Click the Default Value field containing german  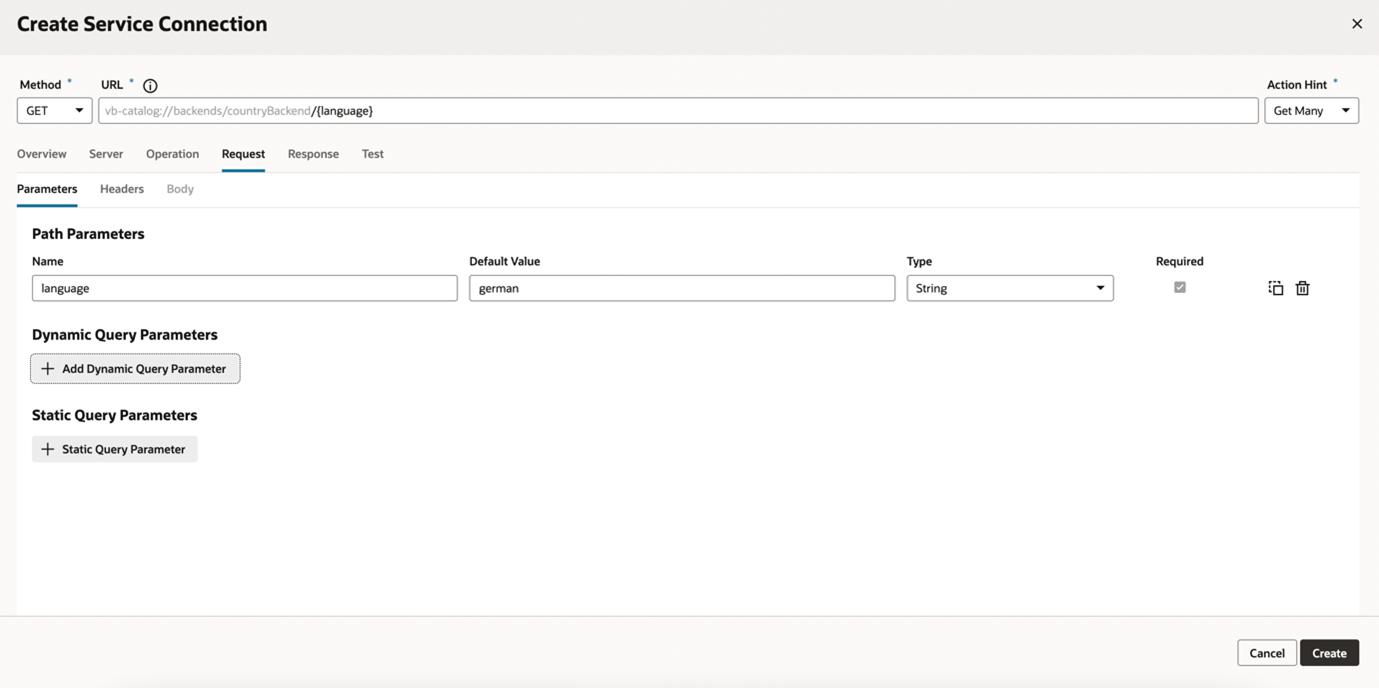pos(681,287)
